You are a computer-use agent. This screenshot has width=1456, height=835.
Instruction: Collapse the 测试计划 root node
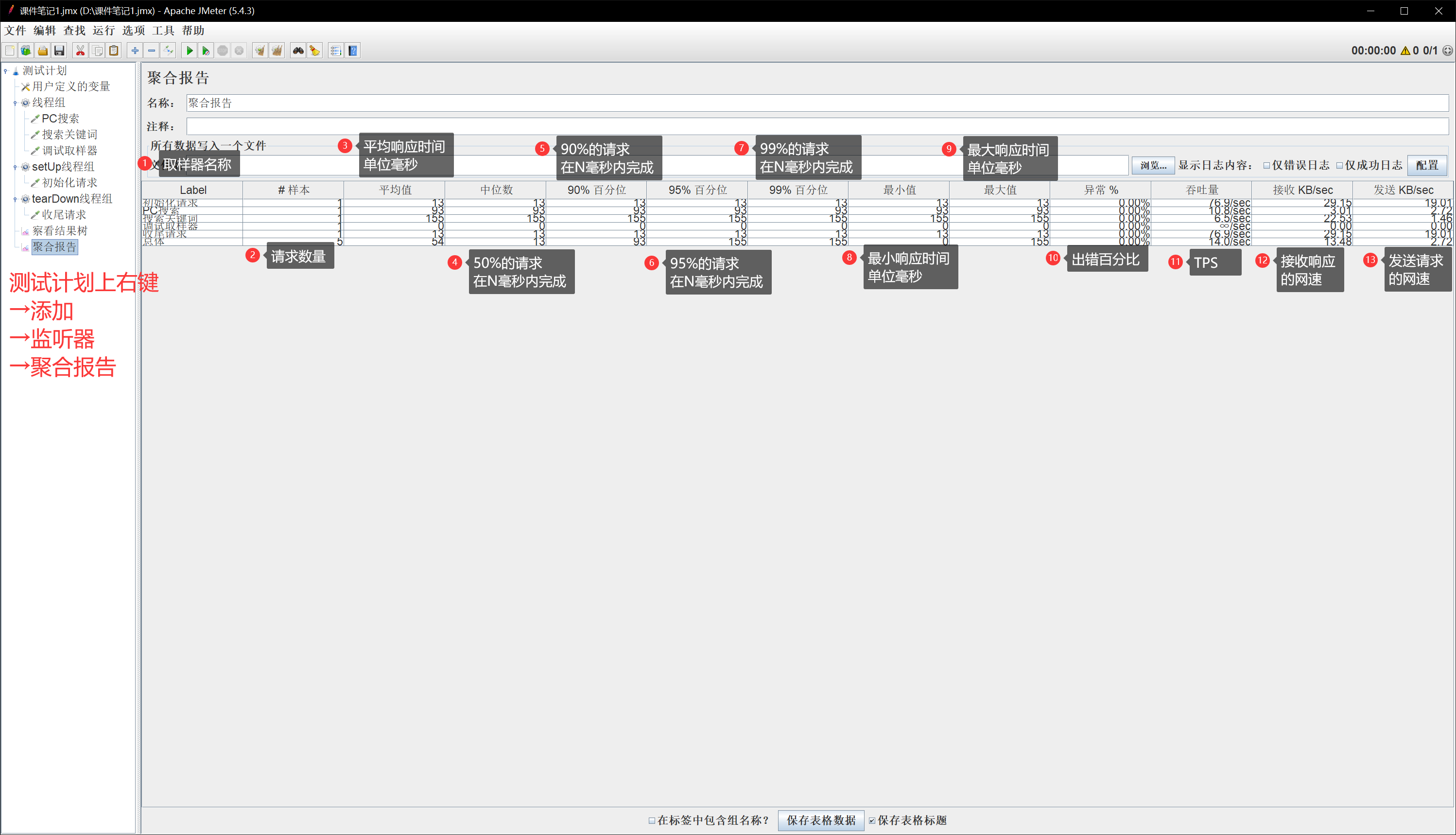[x=6, y=71]
